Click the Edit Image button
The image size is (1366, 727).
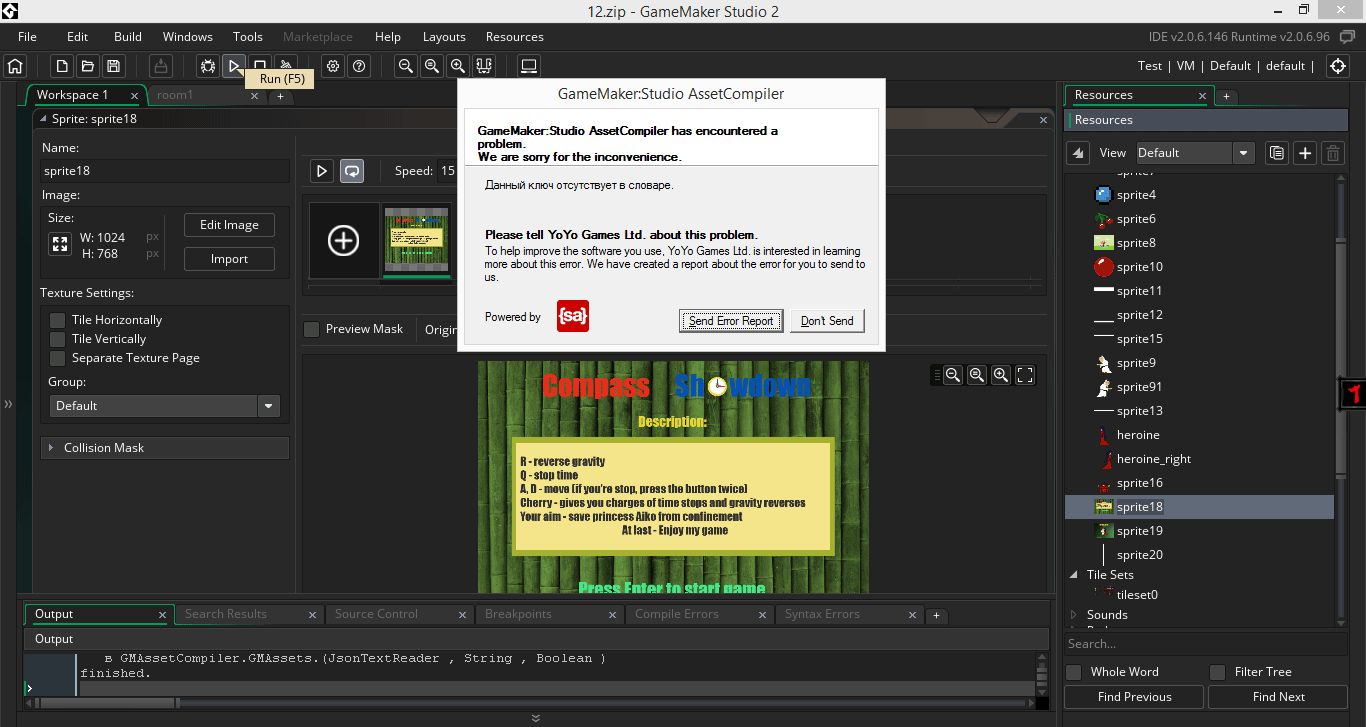(x=229, y=225)
